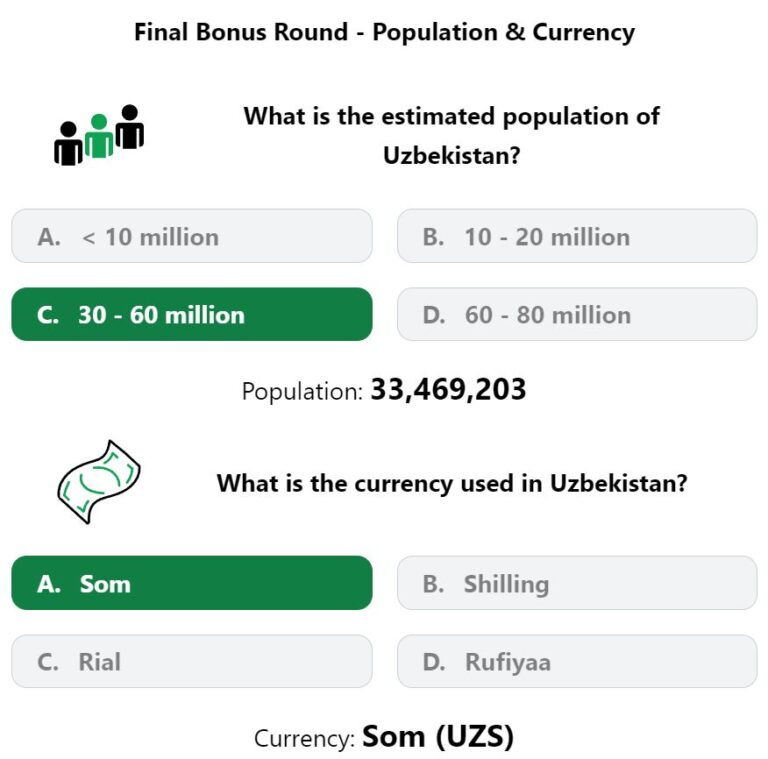
Task: Select the green person figure in icon
Action: click(x=99, y=136)
